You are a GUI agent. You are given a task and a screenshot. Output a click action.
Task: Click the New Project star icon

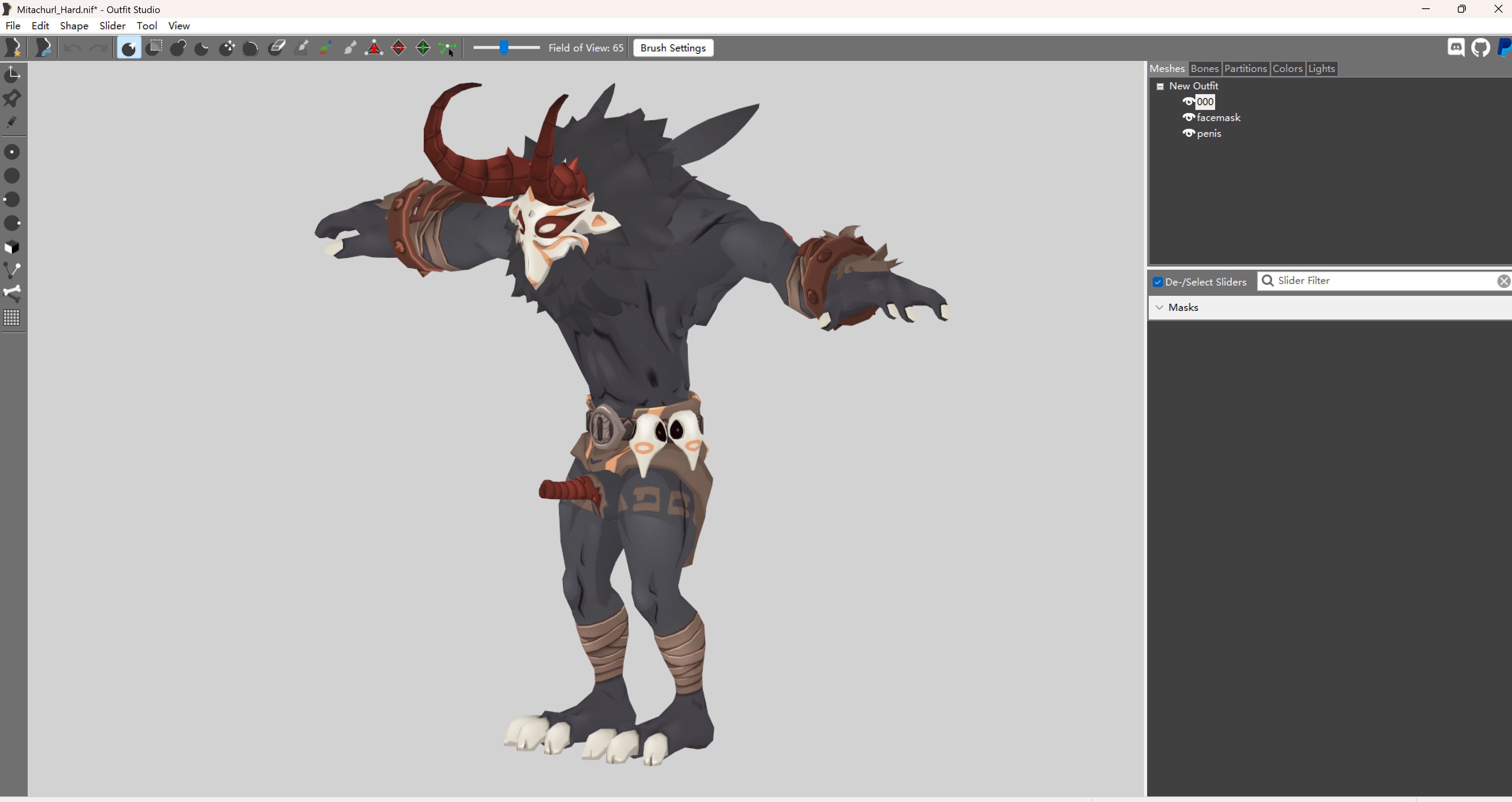13,47
